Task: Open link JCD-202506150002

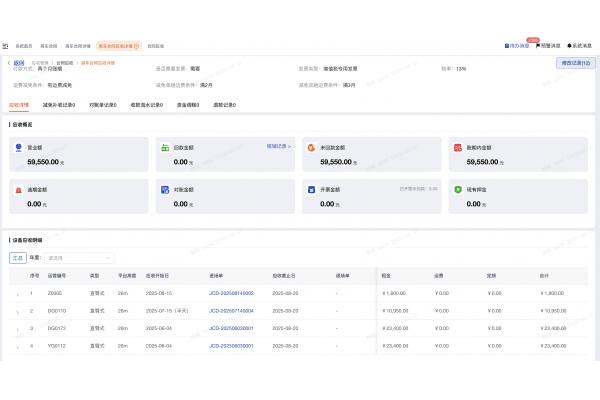Action: [x=231, y=293]
